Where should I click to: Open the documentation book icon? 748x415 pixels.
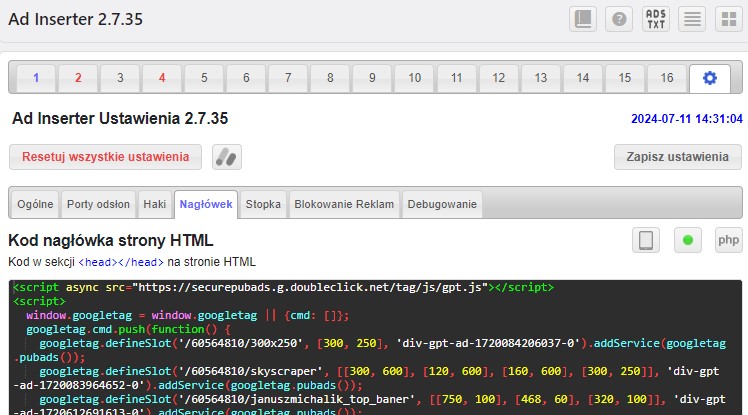583,19
